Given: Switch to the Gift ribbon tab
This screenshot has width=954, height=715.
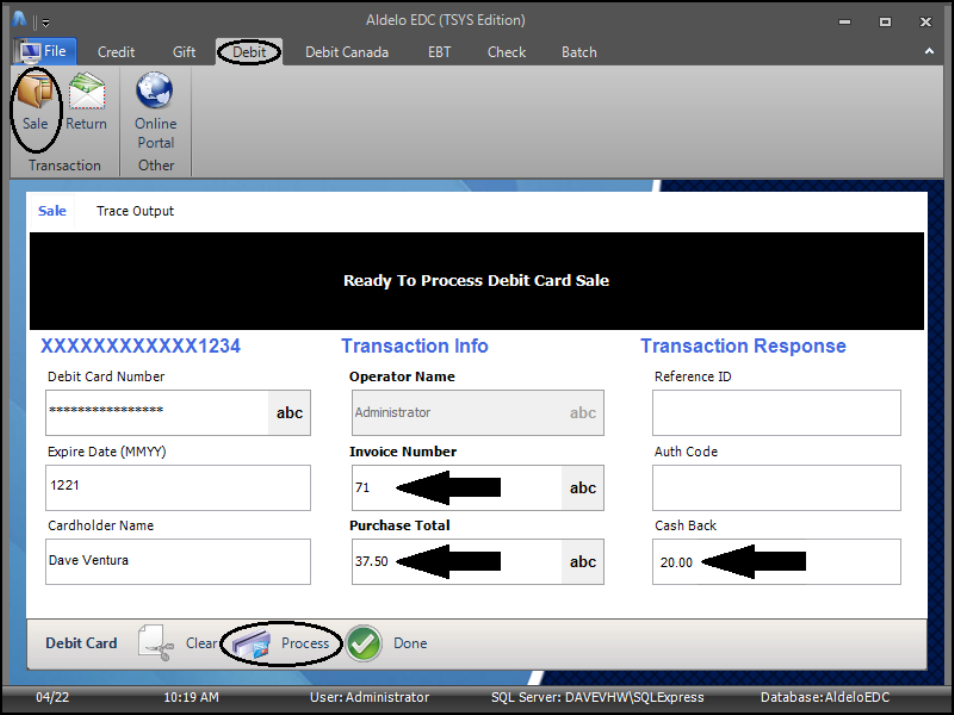Looking at the screenshot, I should pos(184,52).
